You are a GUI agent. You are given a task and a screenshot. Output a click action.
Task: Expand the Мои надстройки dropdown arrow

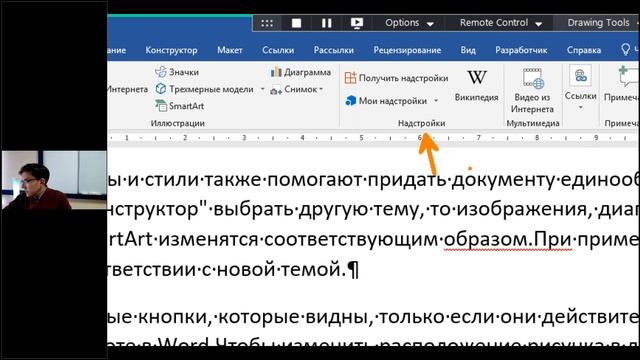[436, 100]
